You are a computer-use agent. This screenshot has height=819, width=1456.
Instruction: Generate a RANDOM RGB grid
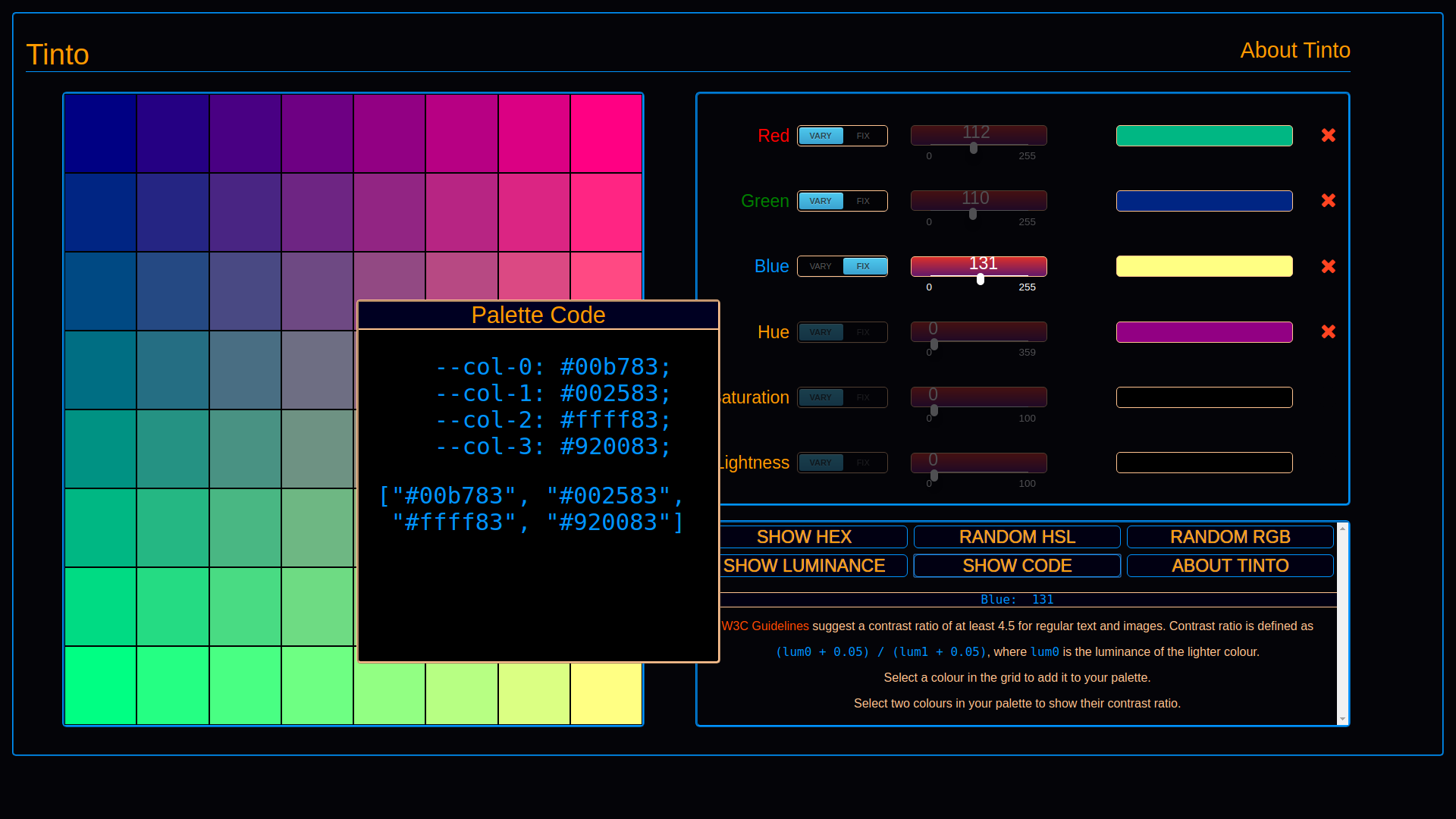click(x=1229, y=537)
